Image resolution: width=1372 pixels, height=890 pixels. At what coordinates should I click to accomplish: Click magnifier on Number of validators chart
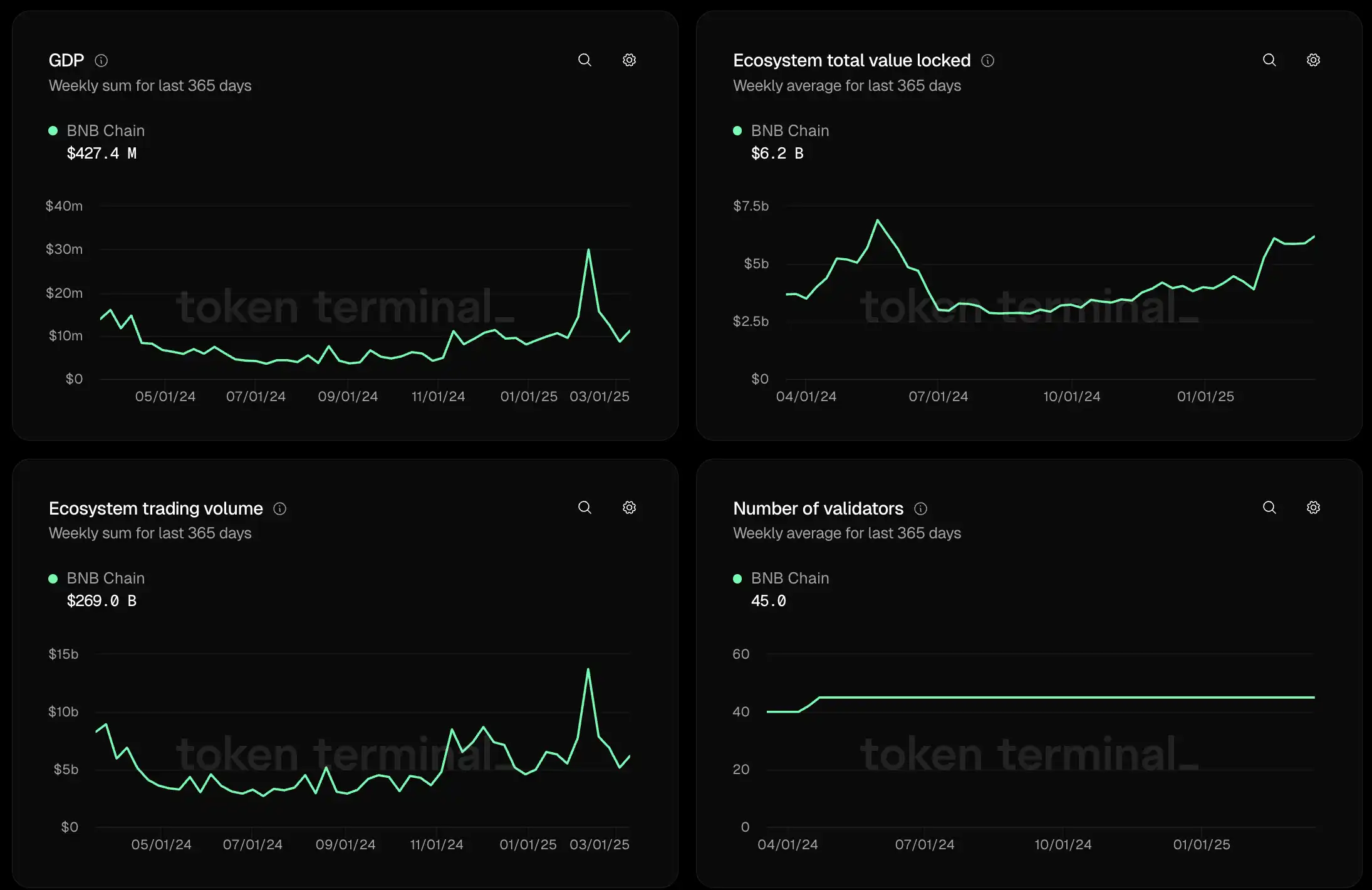(x=1269, y=508)
